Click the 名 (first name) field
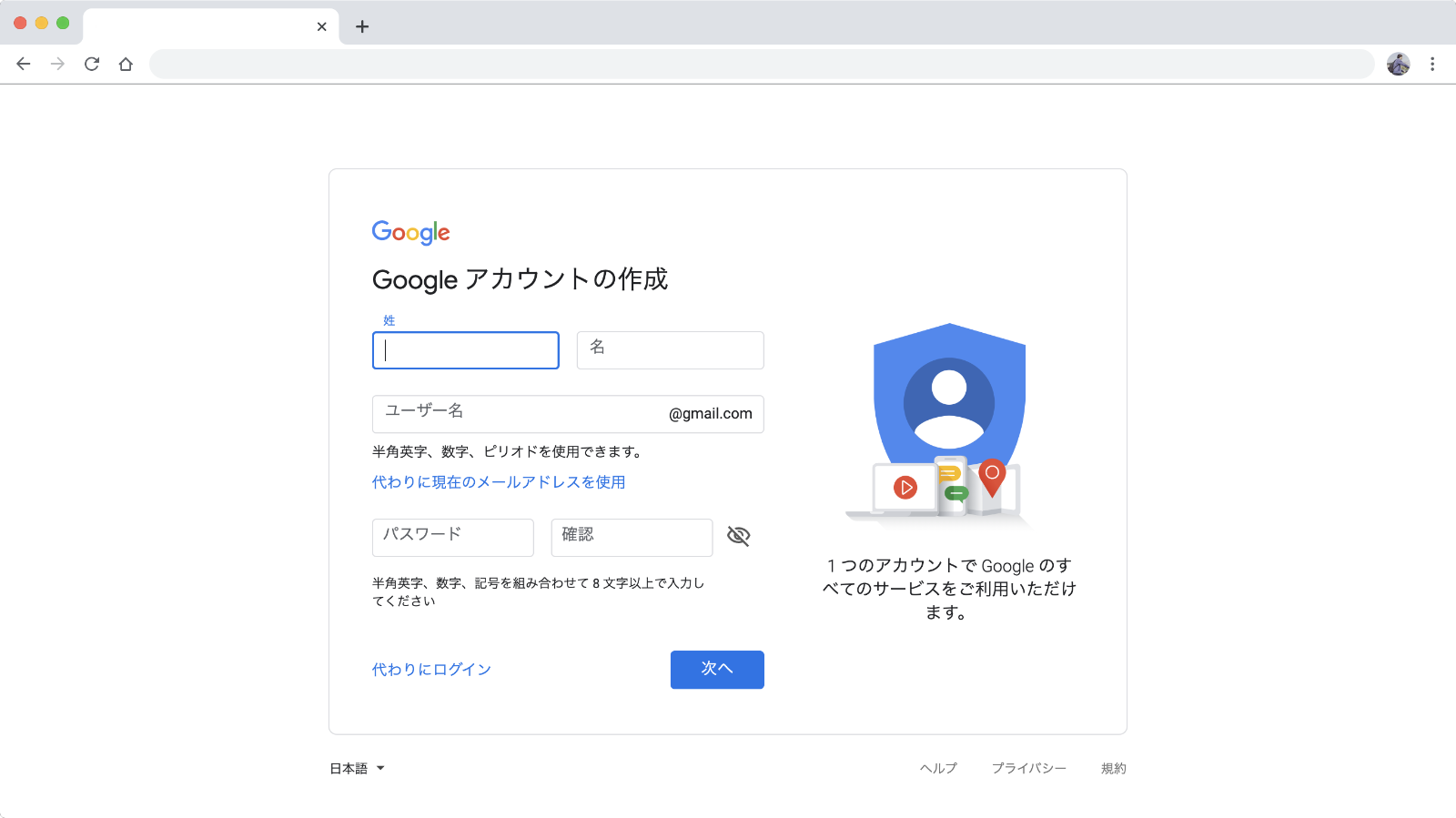The height and width of the screenshot is (818, 1456). pyautogui.click(x=671, y=350)
